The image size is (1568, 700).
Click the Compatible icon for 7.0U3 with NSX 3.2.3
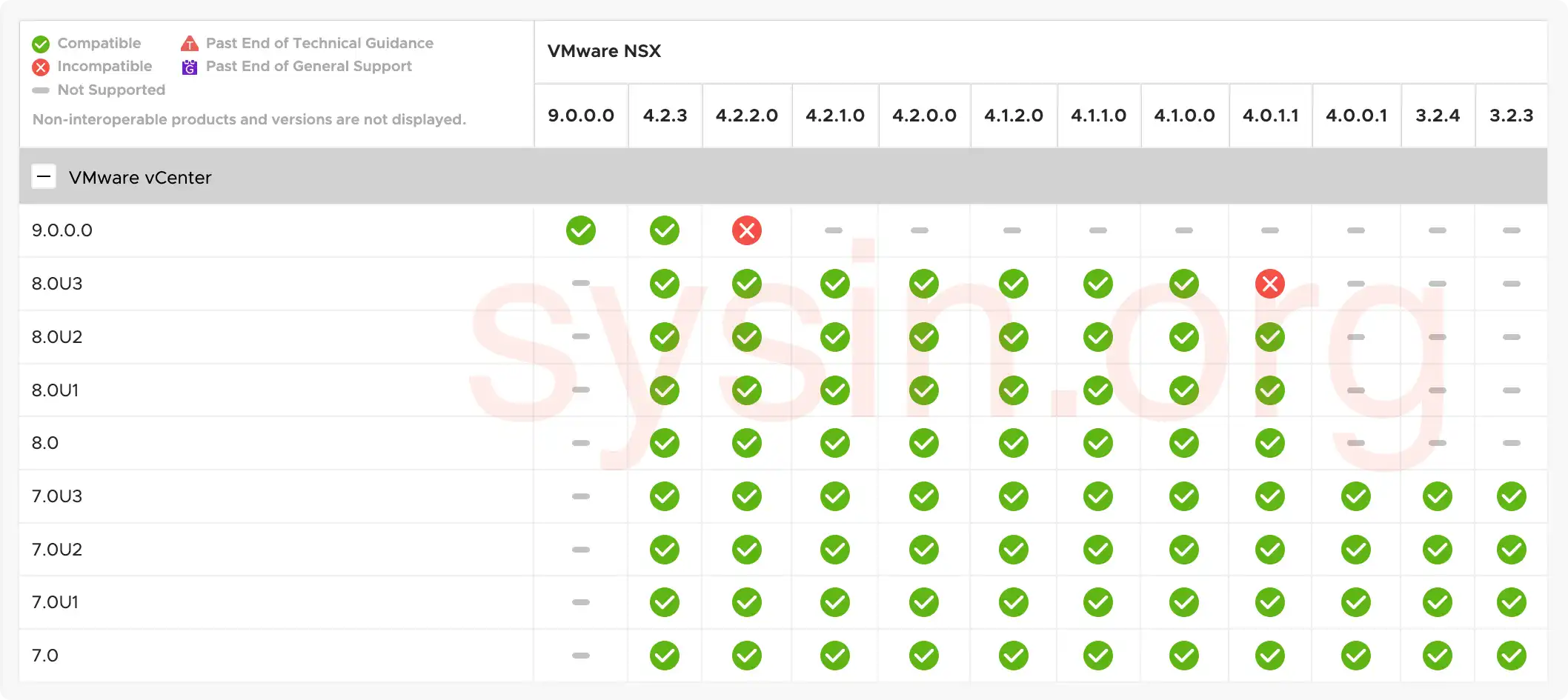pos(1512,496)
